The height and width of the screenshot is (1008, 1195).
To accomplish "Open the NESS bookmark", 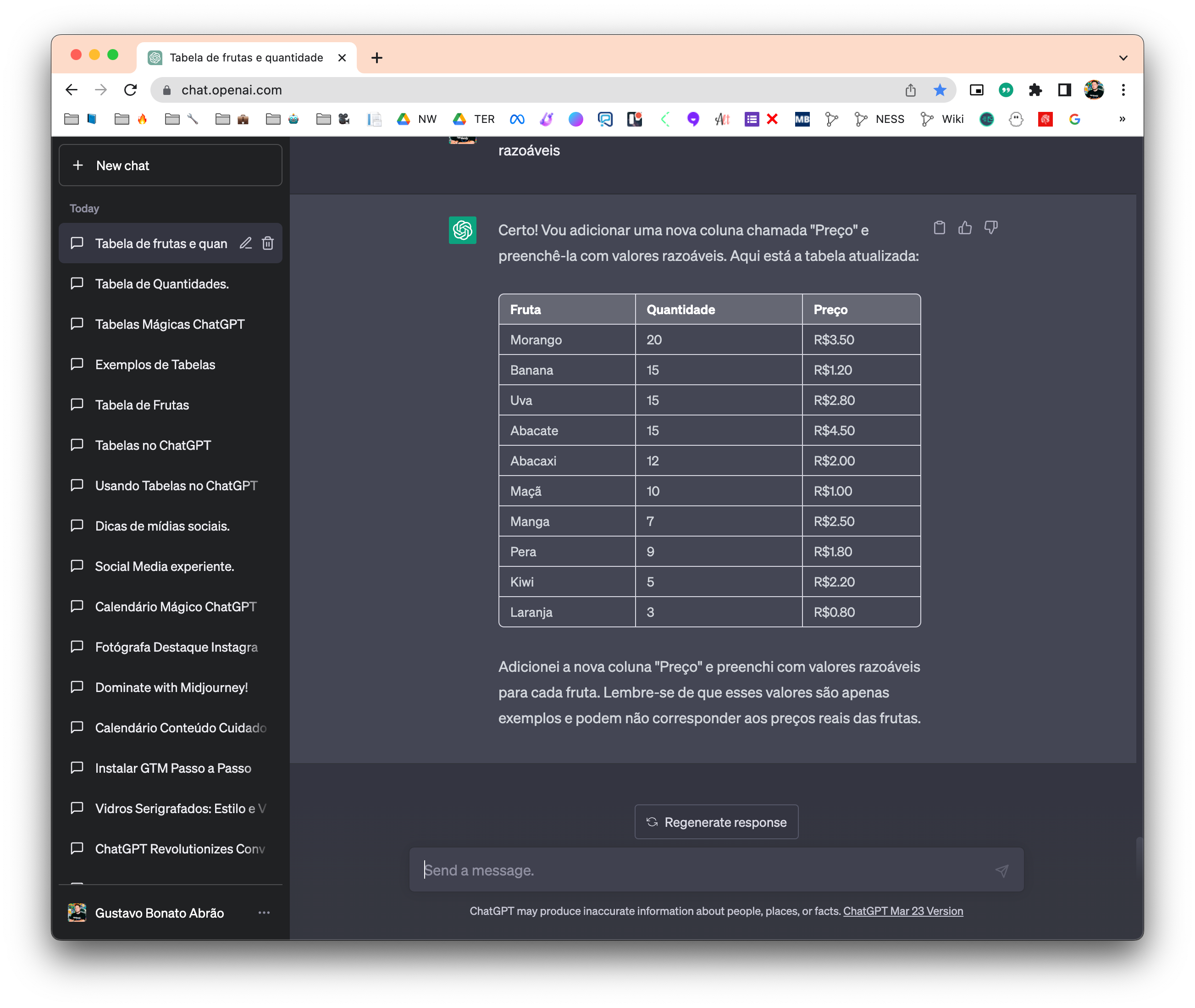I will point(879,119).
